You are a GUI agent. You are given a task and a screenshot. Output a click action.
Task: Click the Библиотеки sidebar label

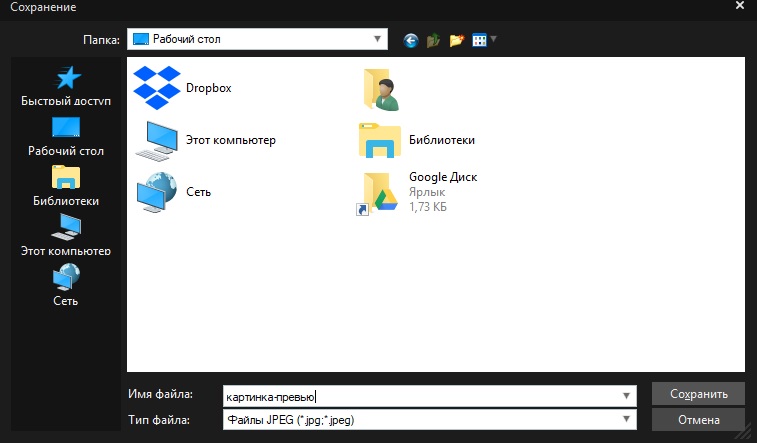point(66,201)
